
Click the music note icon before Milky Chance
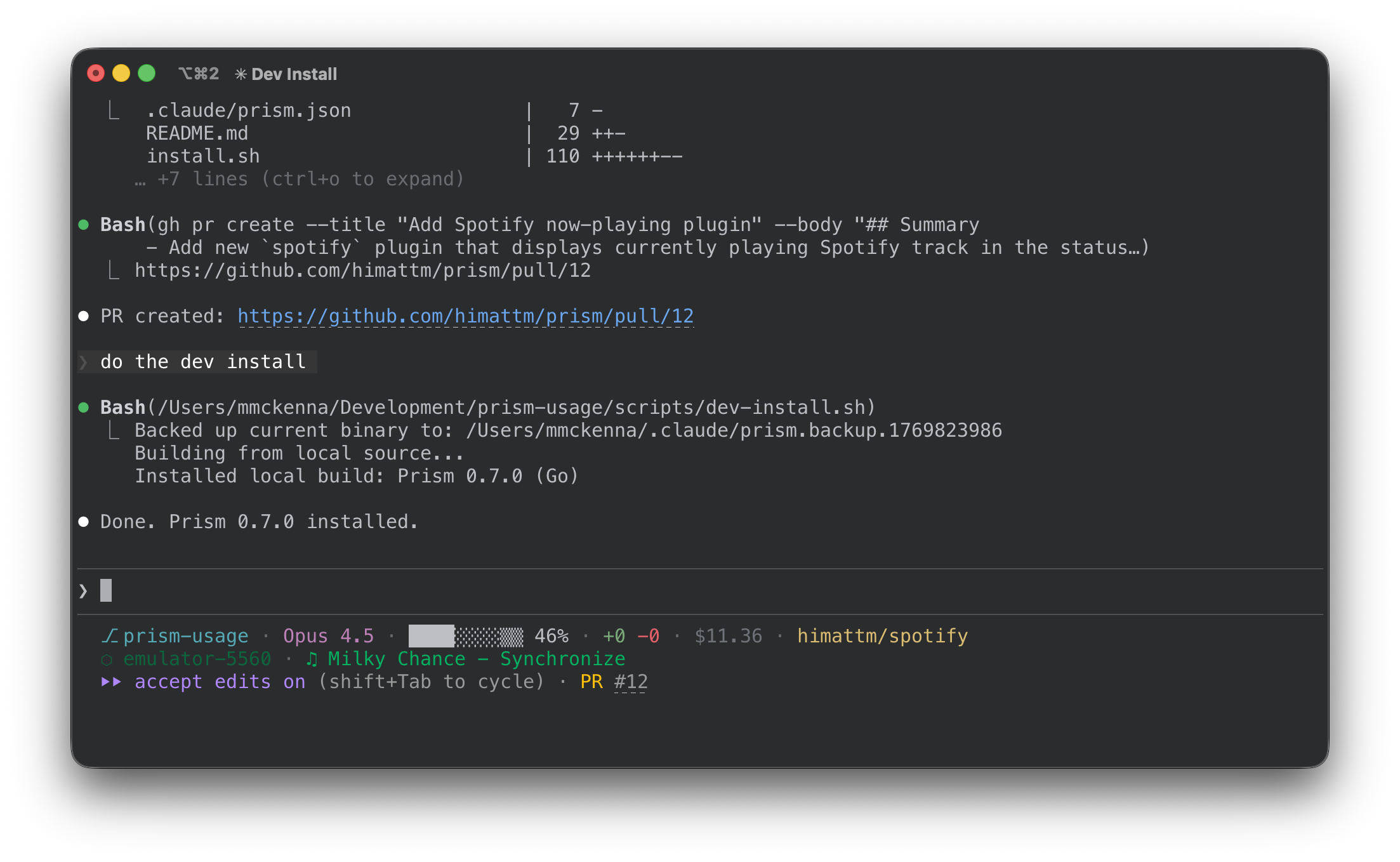tap(312, 659)
